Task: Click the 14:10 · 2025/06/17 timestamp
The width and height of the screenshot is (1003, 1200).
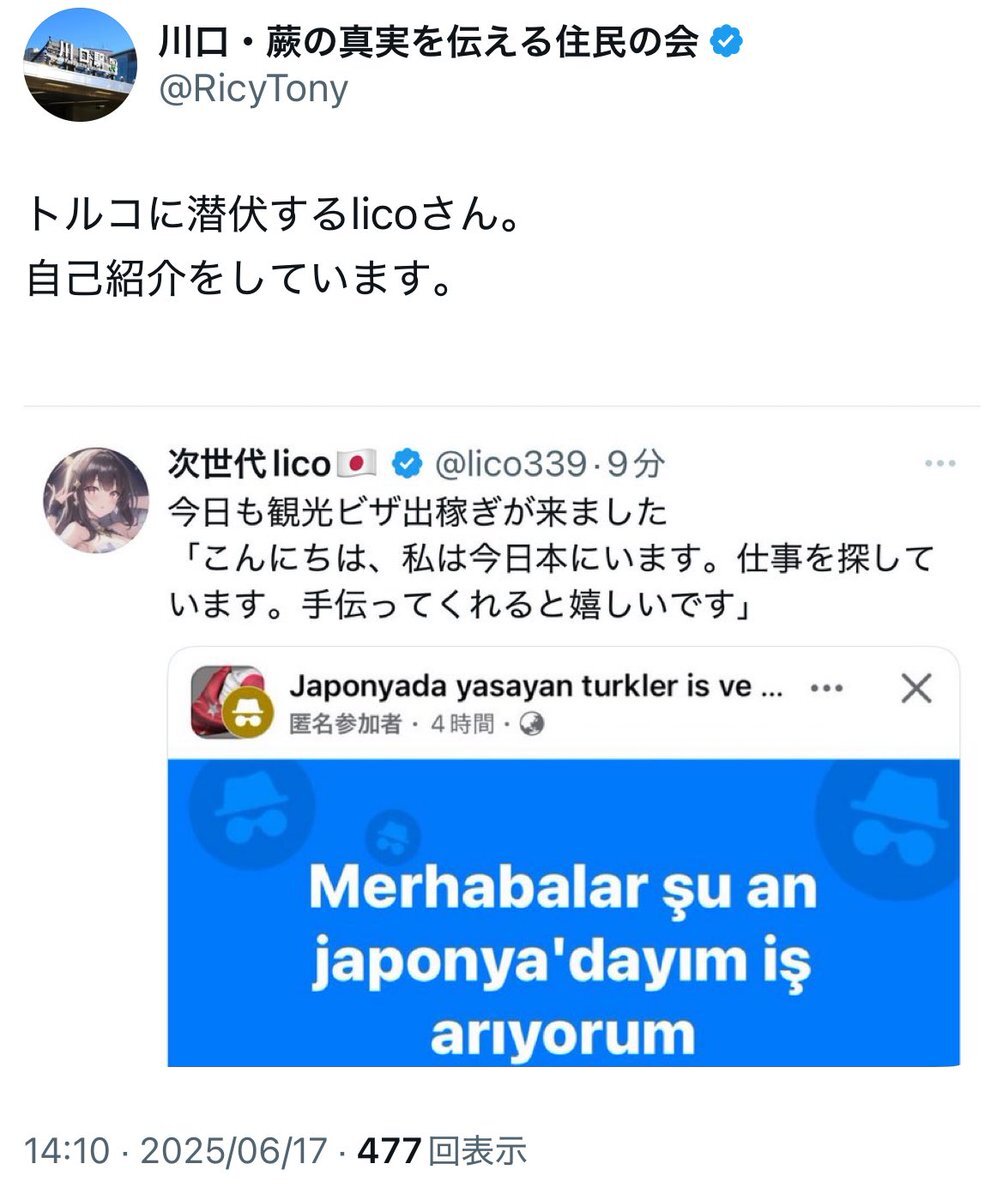Action: pyautogui.click(x=175, y=1152)
